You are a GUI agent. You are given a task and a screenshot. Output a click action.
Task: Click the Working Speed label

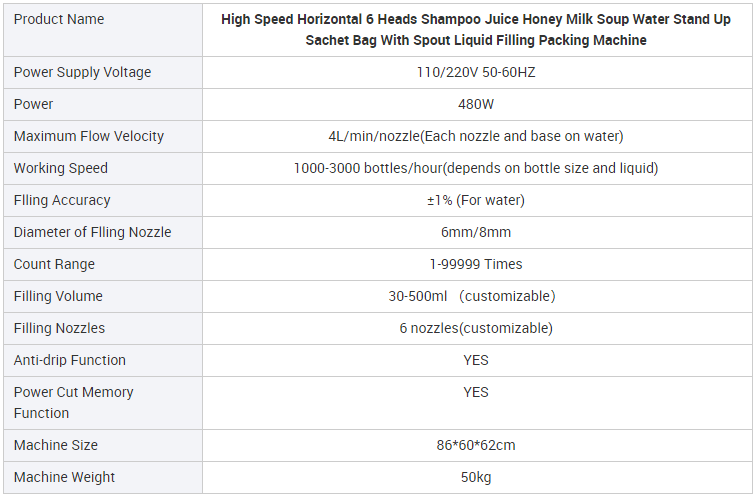tap(61, 168)
